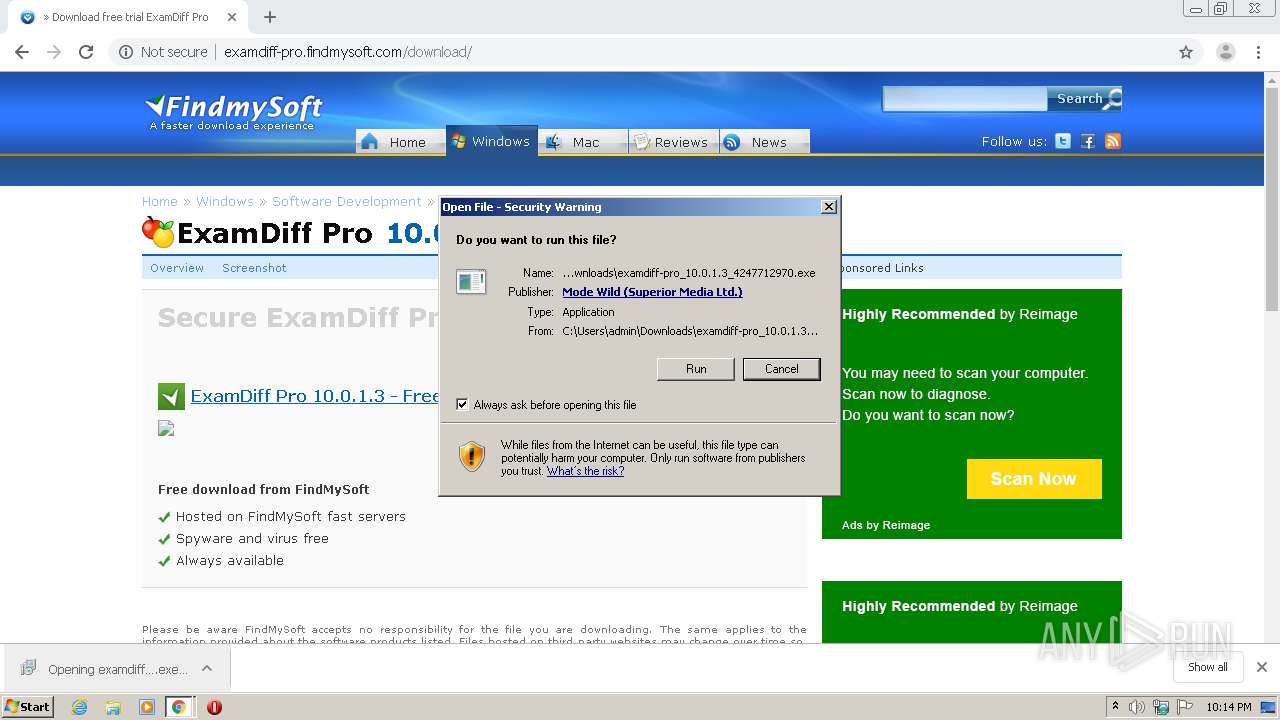The height and width of the screenshot is (720, 1280).
Task: Open media player from taskbar
Action: tap(146, 707)
